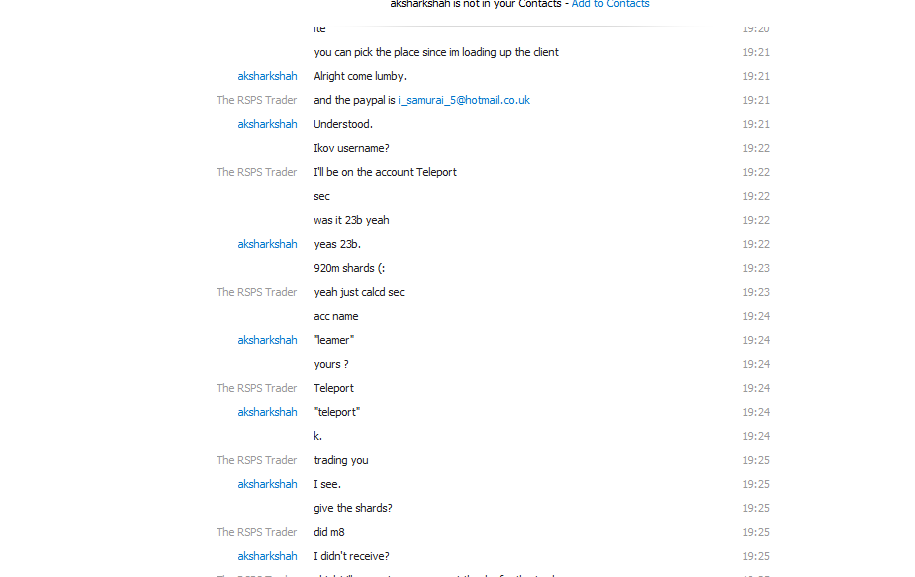
Task: Click aksharkshah name beside 'Understood.'
Action: 267,124
